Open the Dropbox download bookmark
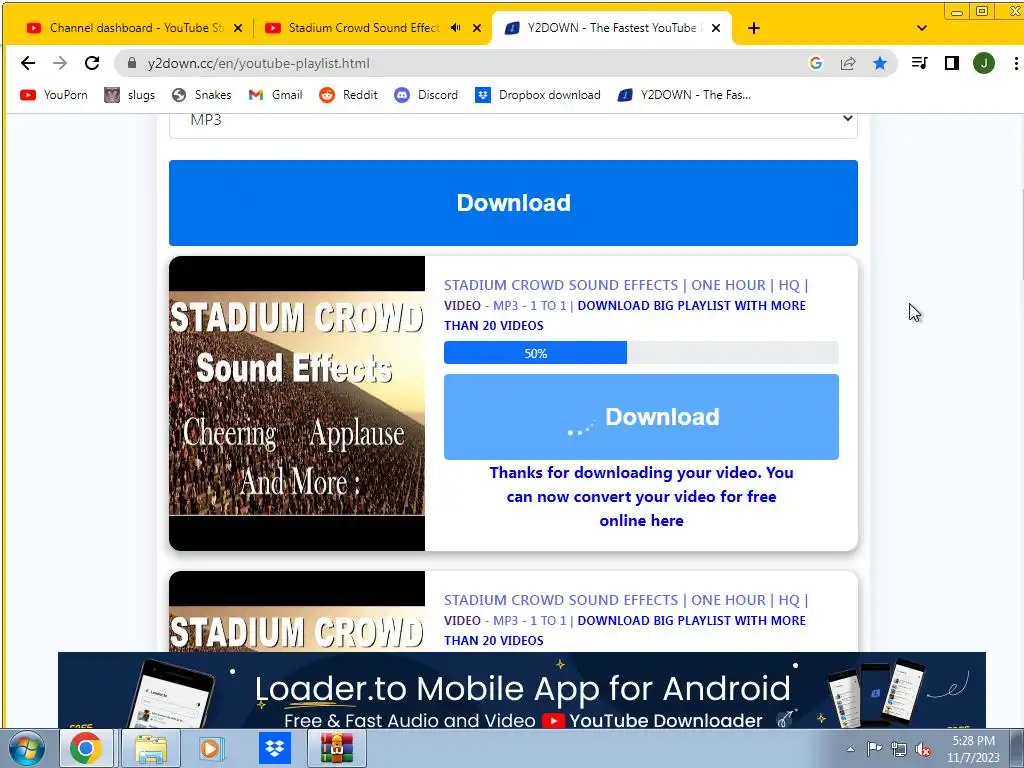The image size is (1024, 768). (537, 95)
